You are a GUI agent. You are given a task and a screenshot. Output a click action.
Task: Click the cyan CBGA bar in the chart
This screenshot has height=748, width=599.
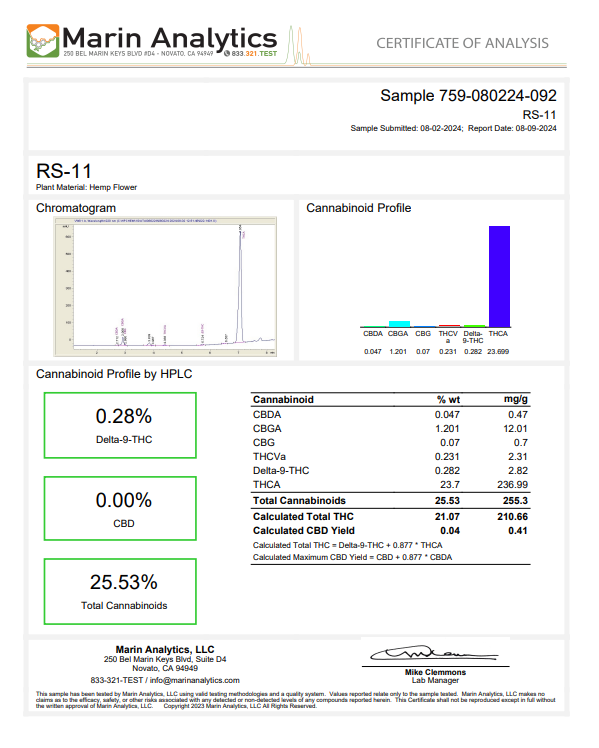399,324
